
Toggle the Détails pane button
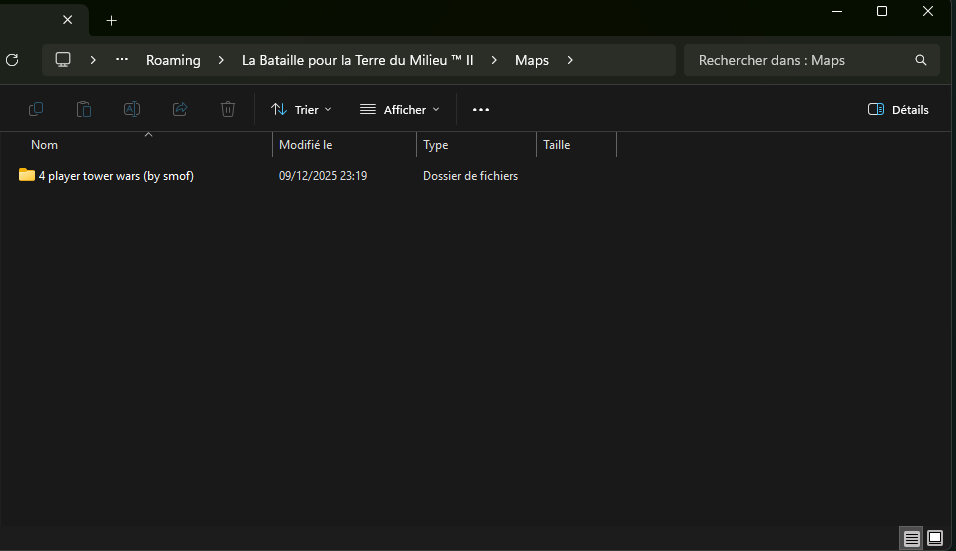click(898, 109)
